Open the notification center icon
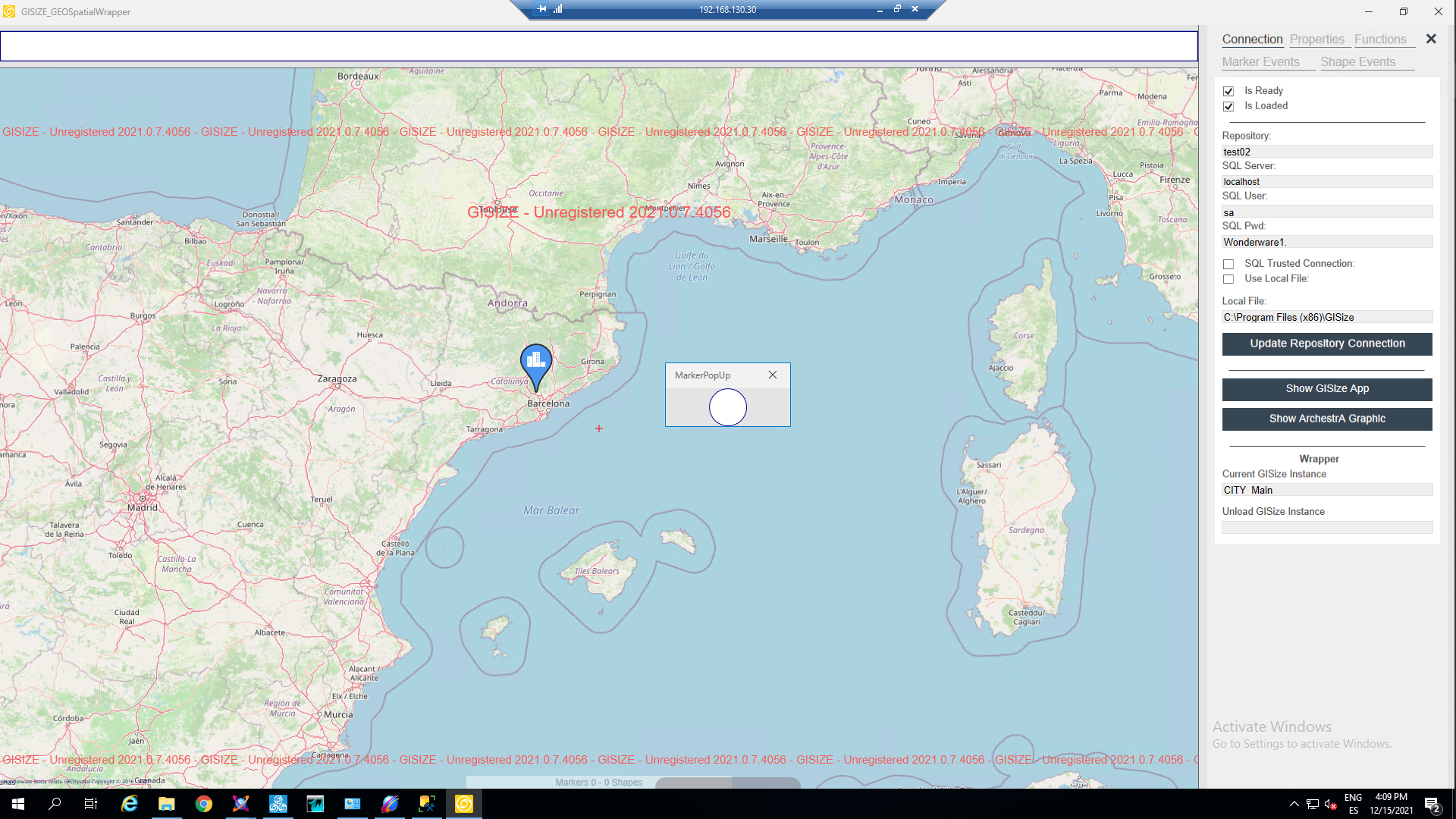The width and height of the screenshot is (1456, 819). click(1432, 805)
